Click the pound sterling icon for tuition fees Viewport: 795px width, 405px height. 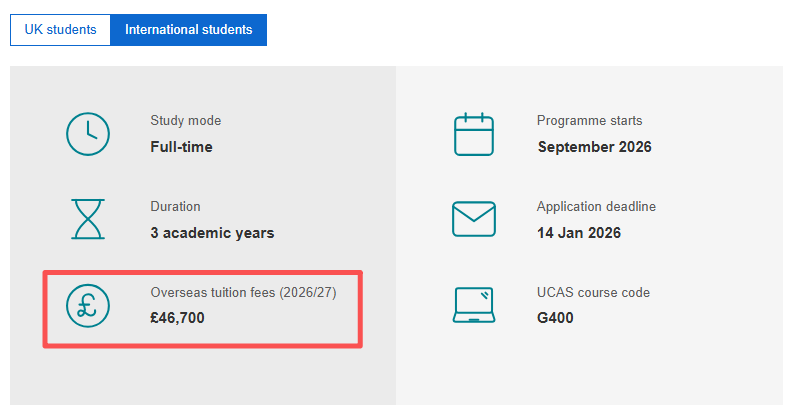(88, 306)
